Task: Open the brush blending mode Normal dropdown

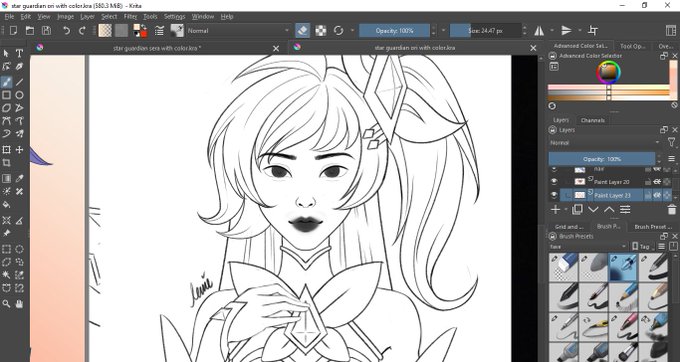Action: (238, 31)
